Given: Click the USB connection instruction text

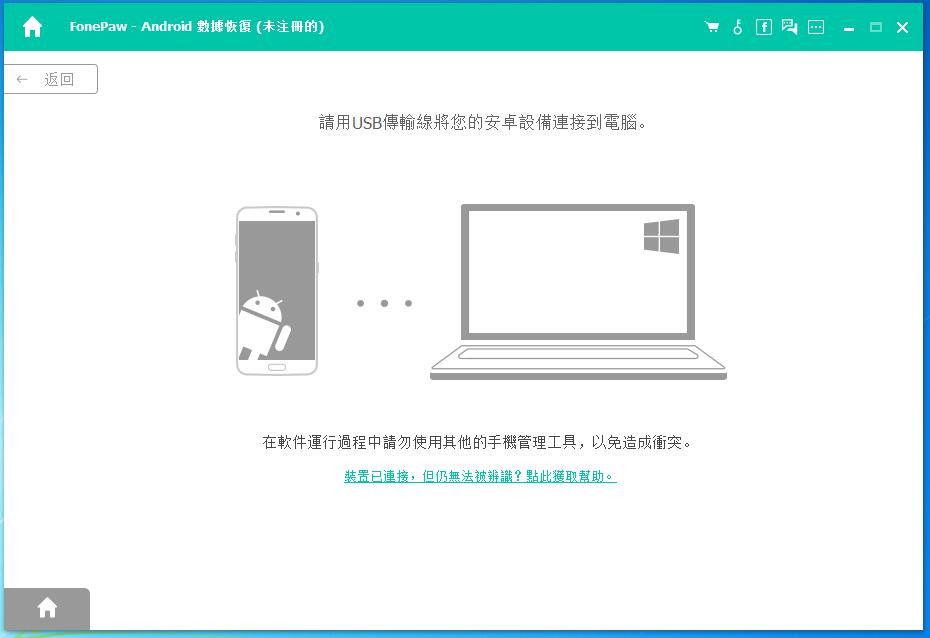Looking at the screenshot, I should (482, 122).
